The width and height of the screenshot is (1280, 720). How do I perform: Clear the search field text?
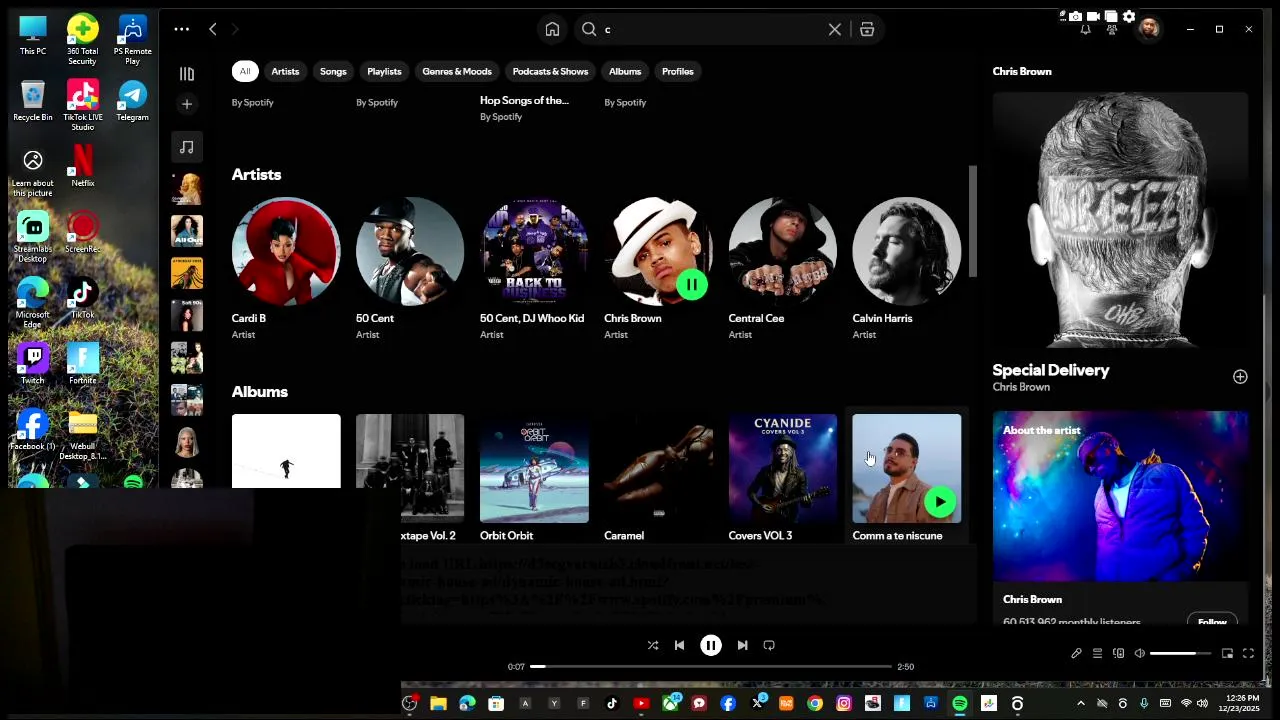point(835,29)
